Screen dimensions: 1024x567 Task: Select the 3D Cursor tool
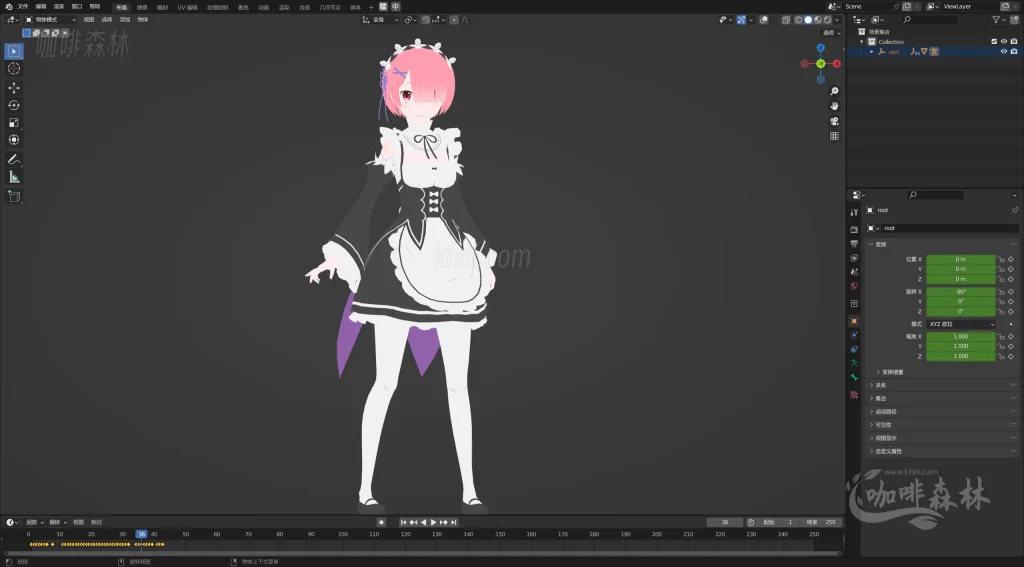pyautogui.click(x=14, y=69)
